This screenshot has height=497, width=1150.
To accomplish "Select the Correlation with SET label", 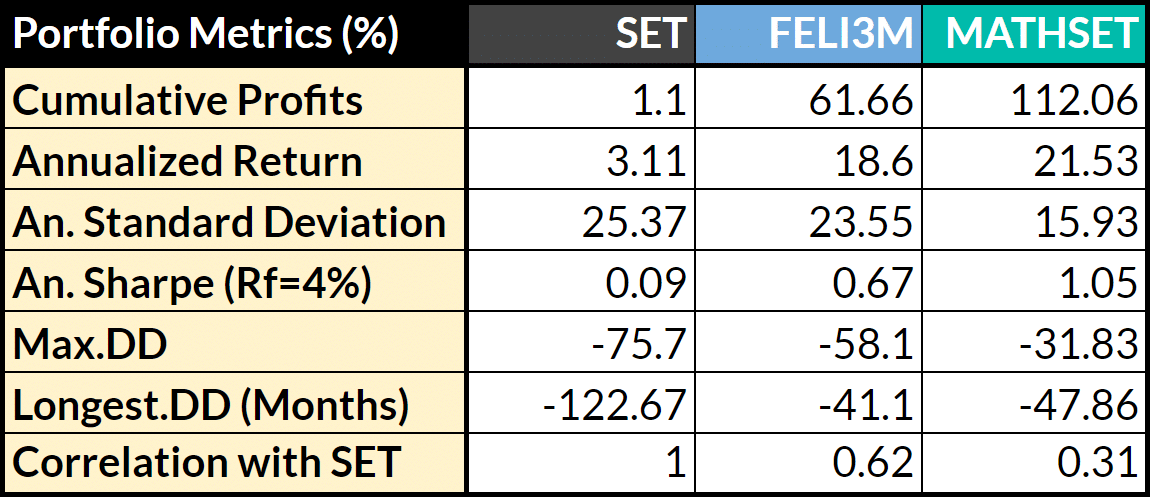I will (207, 462).
